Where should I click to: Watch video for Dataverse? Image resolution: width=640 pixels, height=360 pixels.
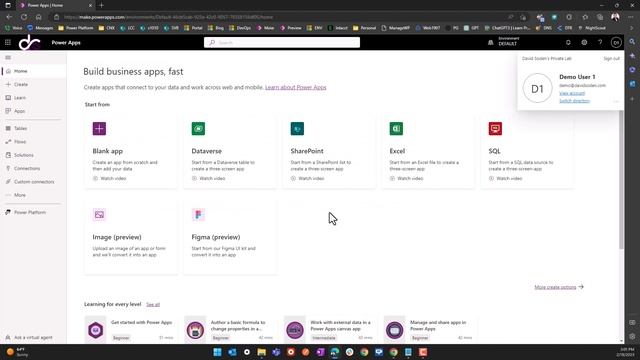pyautogui.click(x=209, y=178)
